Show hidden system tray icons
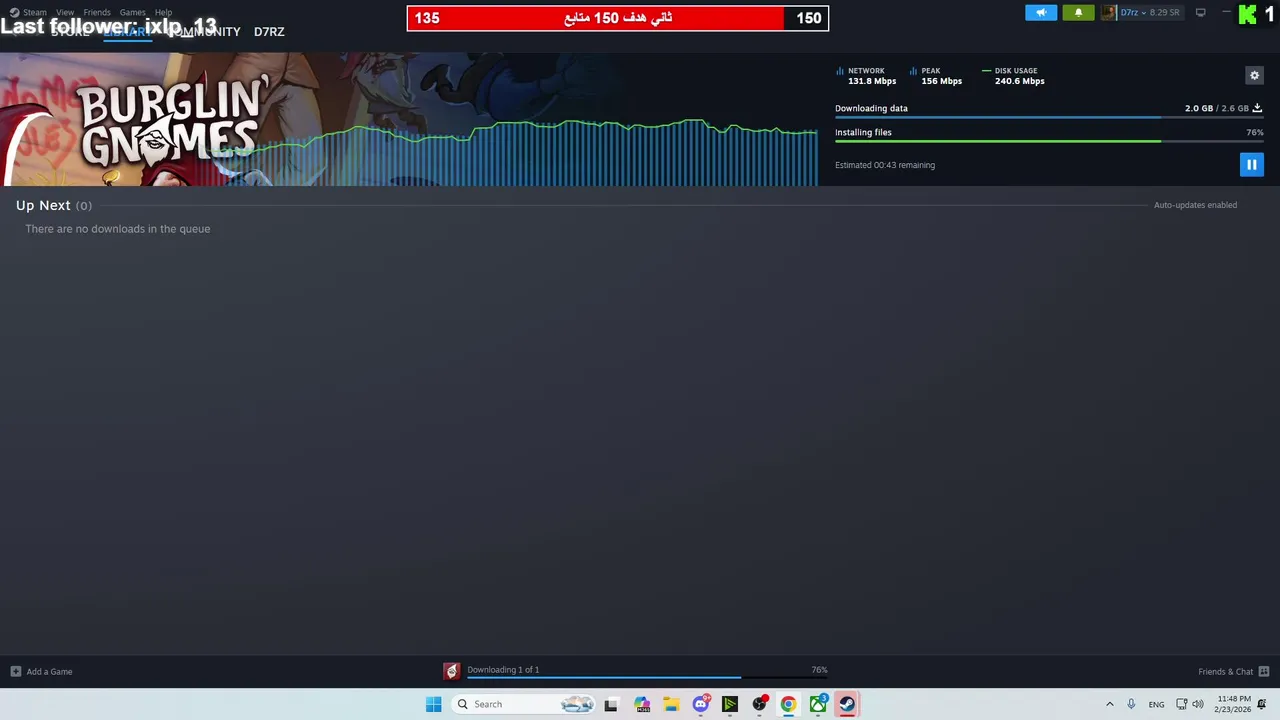The width and height of the screenshot is (1280, 720). point(1109,704)
